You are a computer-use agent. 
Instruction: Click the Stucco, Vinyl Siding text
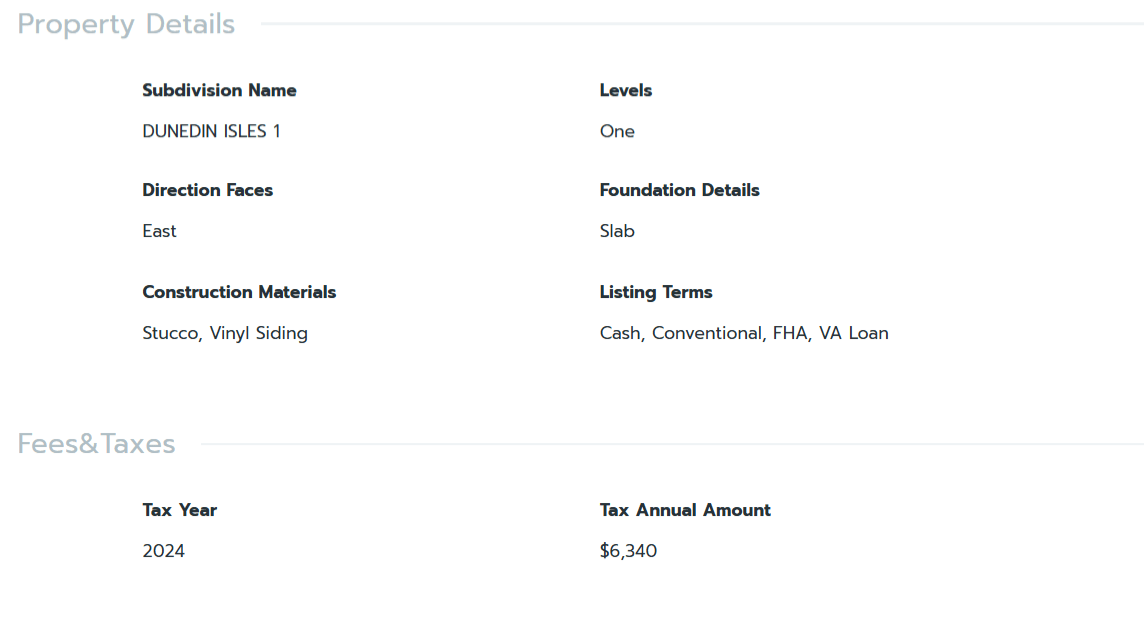pos(225,333)
